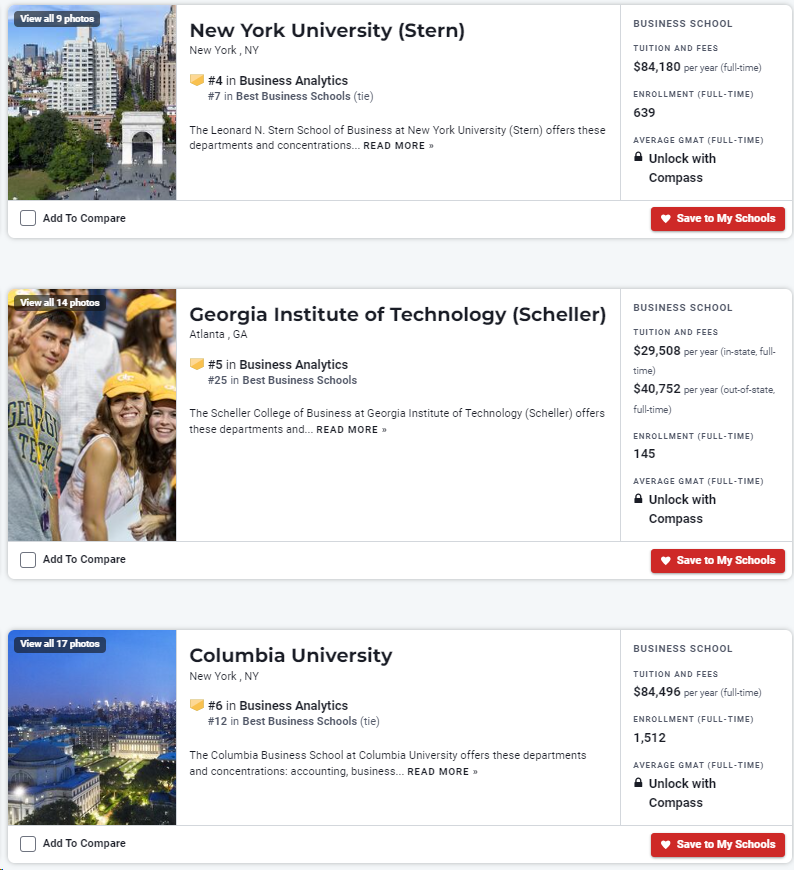Viewport: 794px width, 870px height.
Task: Click View all 14 photos badge
Action: [60, 302]
